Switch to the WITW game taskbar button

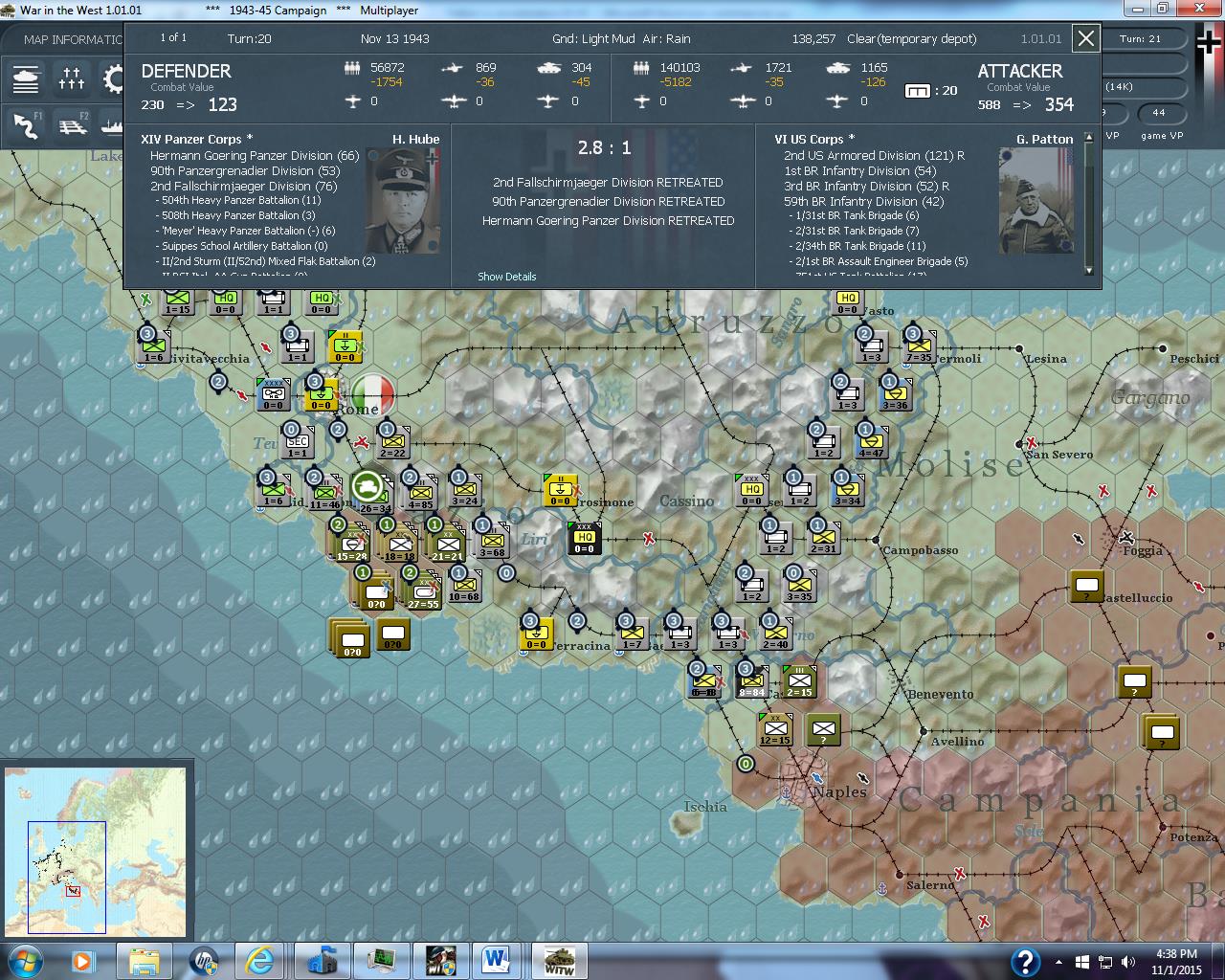tap(557, 960)
